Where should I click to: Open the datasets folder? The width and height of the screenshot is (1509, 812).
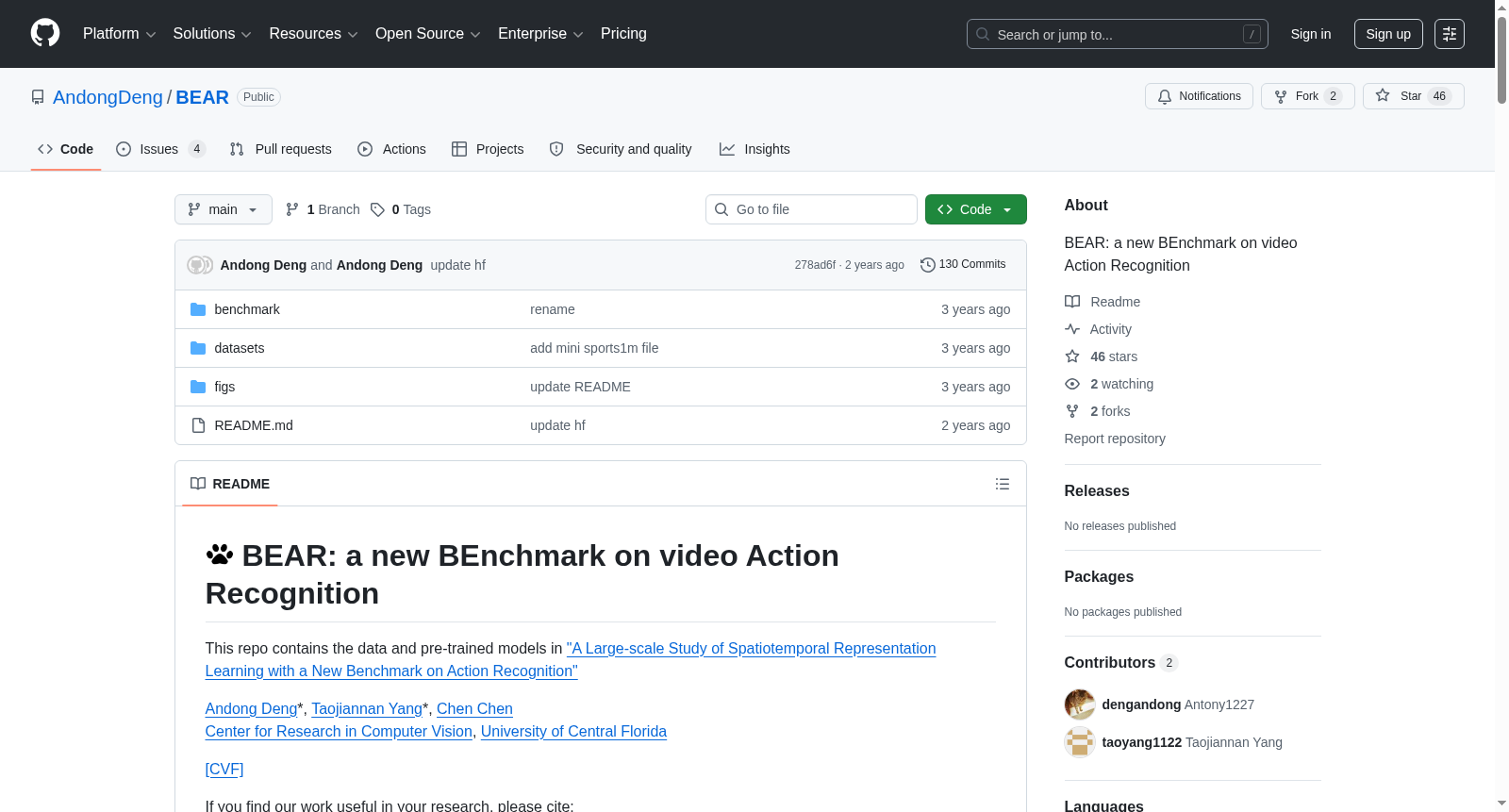(x=240, y=348)
